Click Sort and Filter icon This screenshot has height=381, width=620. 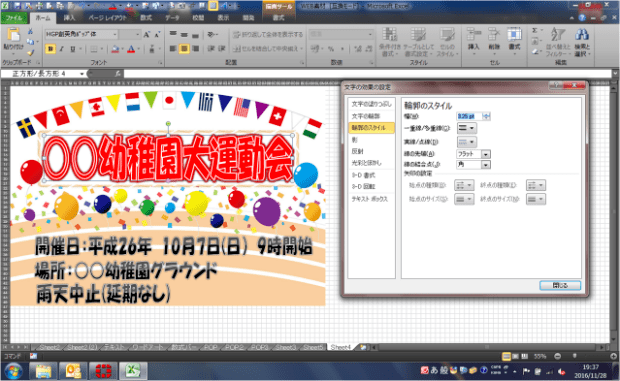pos(558,42)
